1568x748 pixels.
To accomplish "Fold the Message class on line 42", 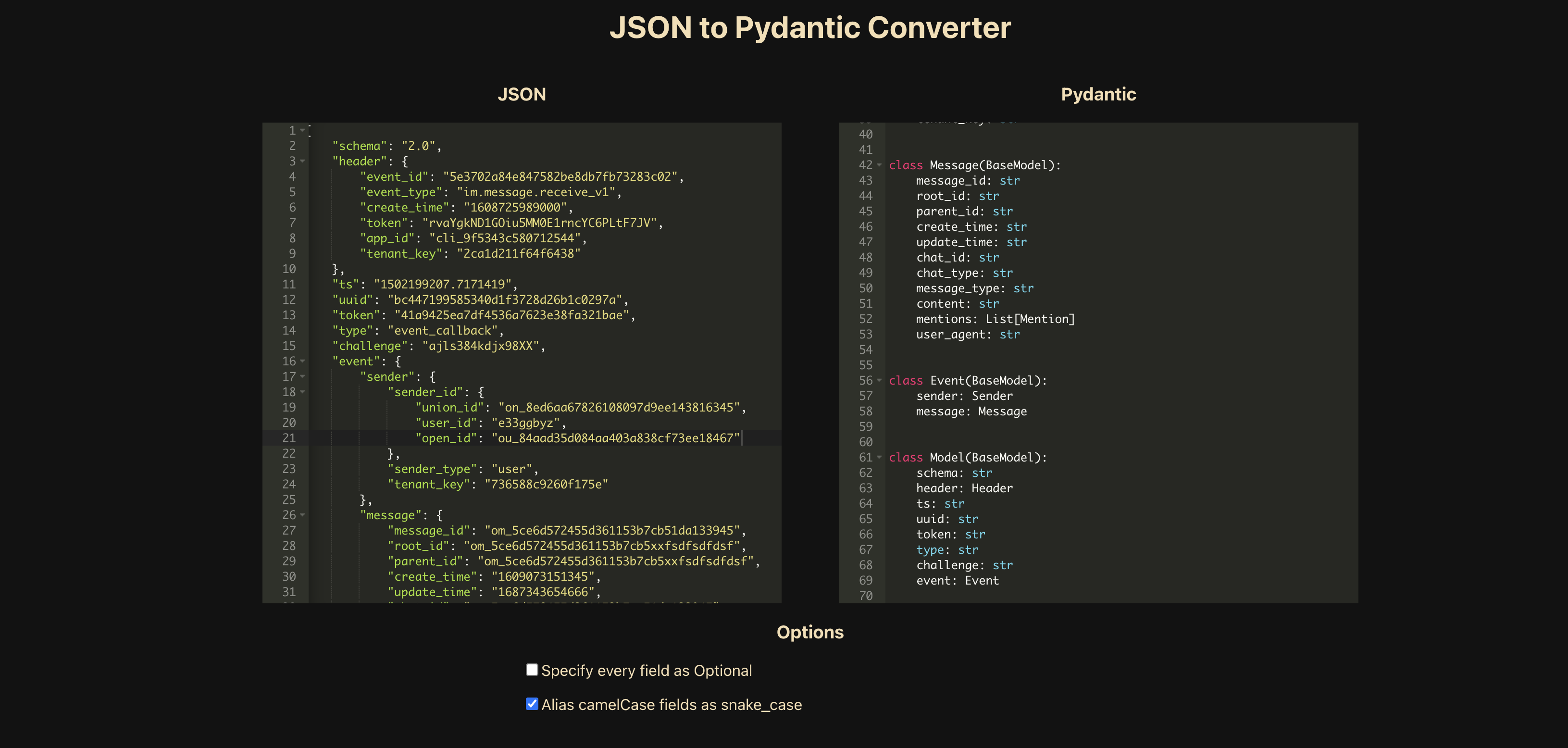I will [879, 165].
